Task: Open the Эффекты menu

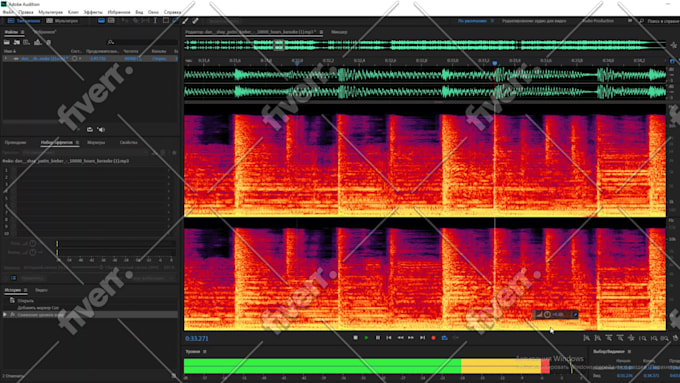Action: [93, 12]
